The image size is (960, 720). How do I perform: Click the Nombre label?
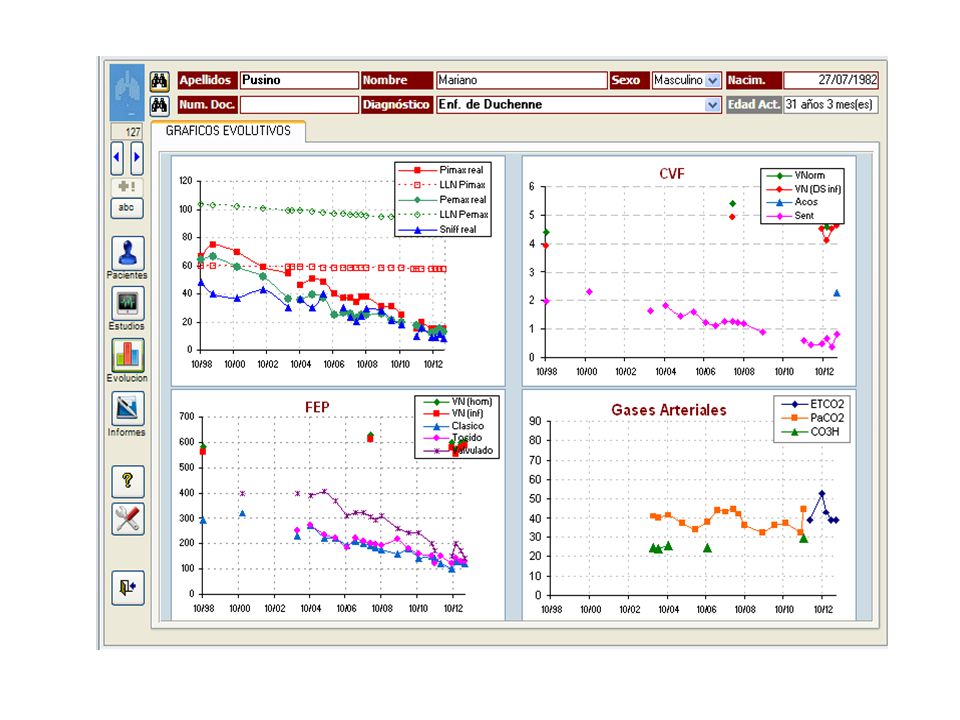pyautogui.click(x=397, y=80)
